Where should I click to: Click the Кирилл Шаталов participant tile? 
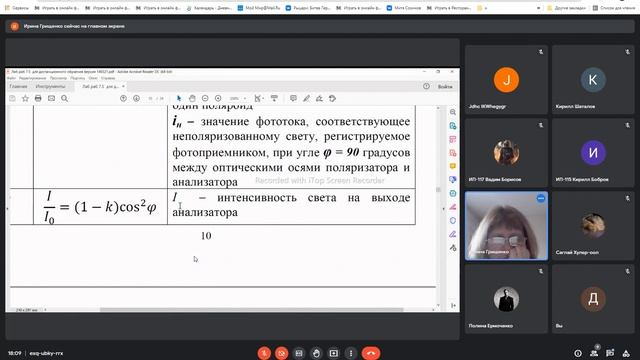pos(593,80)
